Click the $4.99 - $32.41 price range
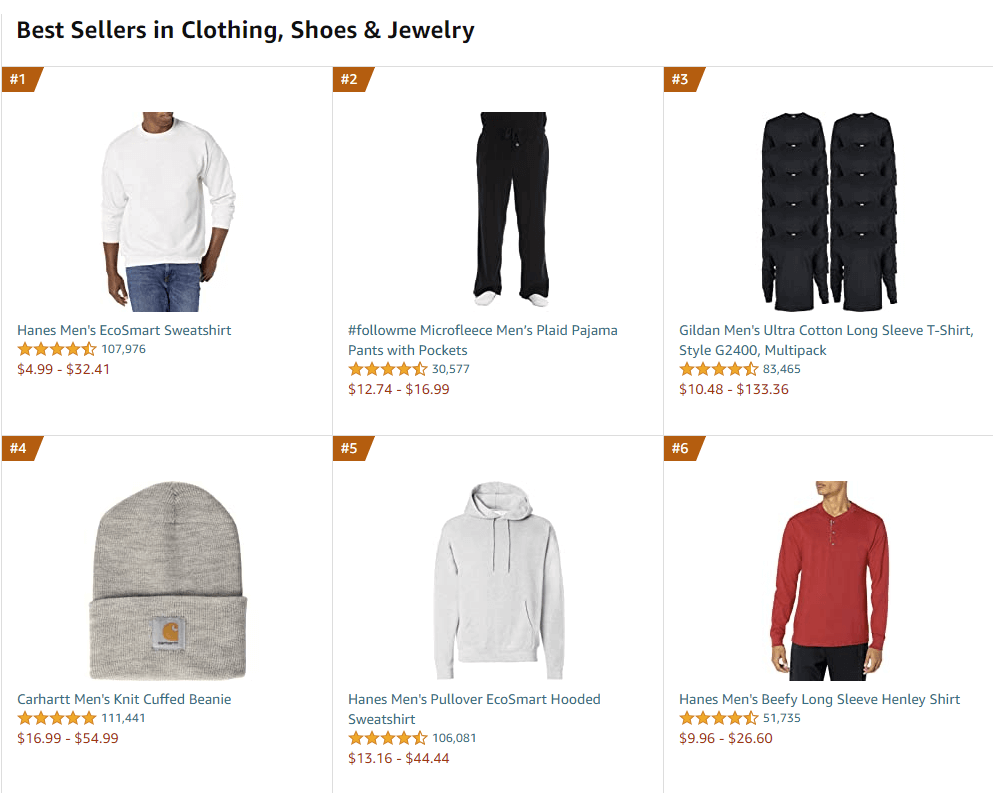The height and width of the screenshot is (793, 993). coord(64,369)
